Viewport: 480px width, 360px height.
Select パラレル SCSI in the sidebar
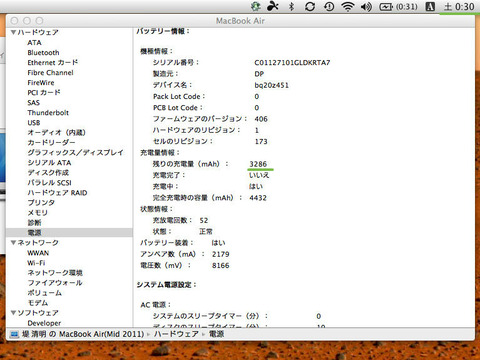[49, 183]
